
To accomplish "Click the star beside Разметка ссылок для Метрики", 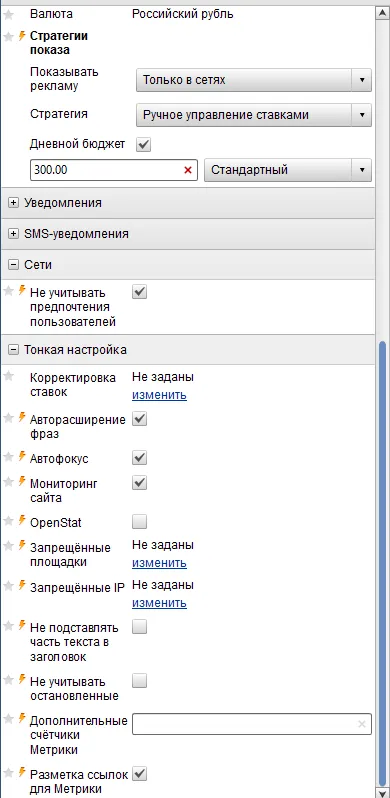I will coord(8,773).
